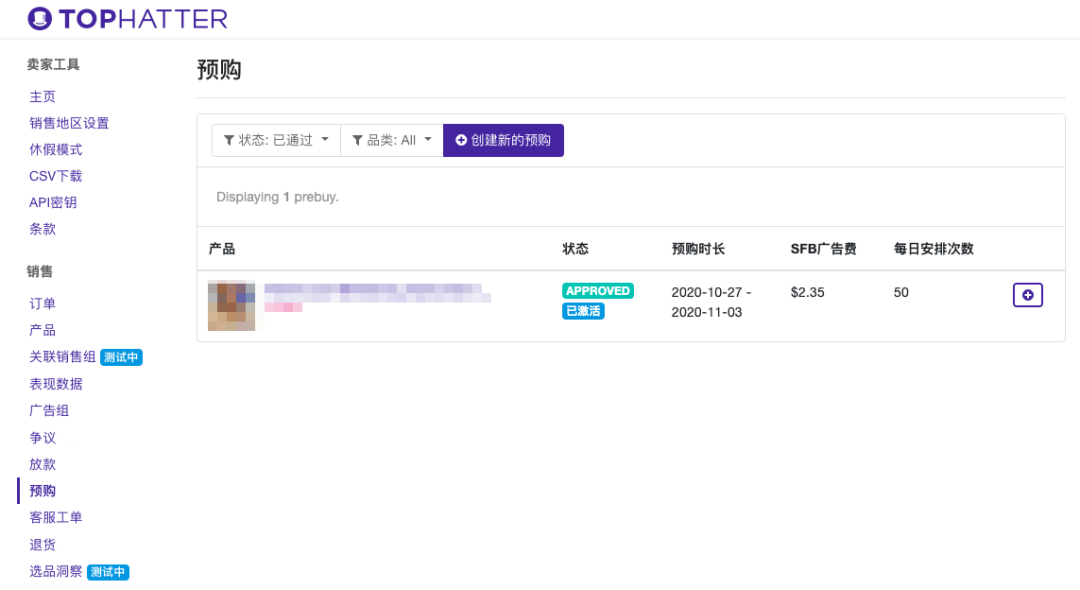
Task: Open 关联销售组 in sidebar
Action: [x=62, y=357]
